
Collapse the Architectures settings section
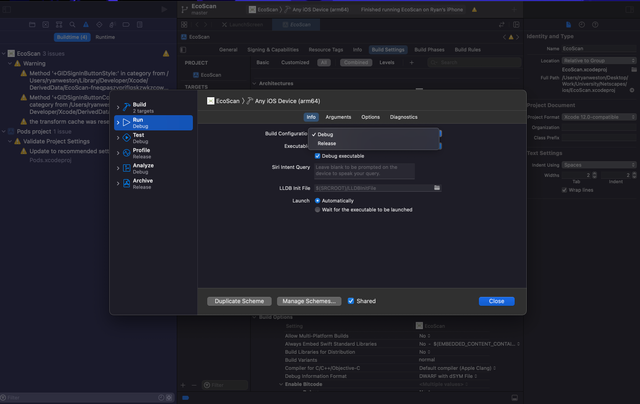[x=255, y=83]
